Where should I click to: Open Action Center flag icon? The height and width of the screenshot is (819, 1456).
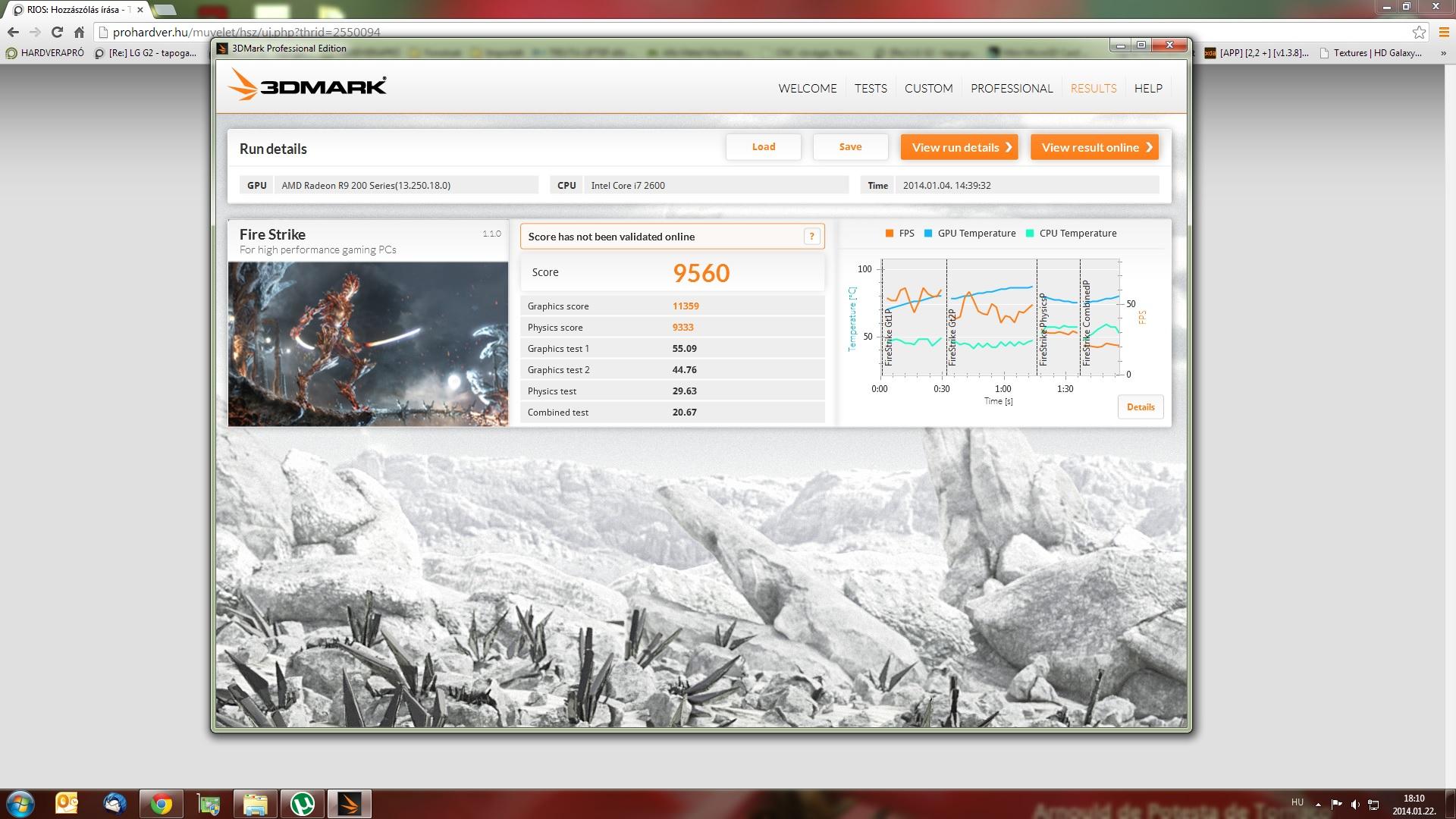click(1336, 804)
